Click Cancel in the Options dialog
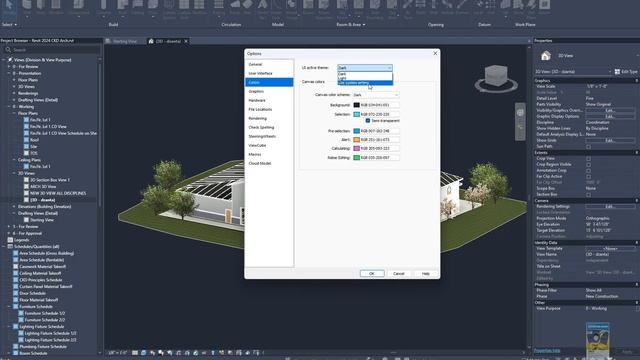The image size is (640, 360). (x=399, y=273)
